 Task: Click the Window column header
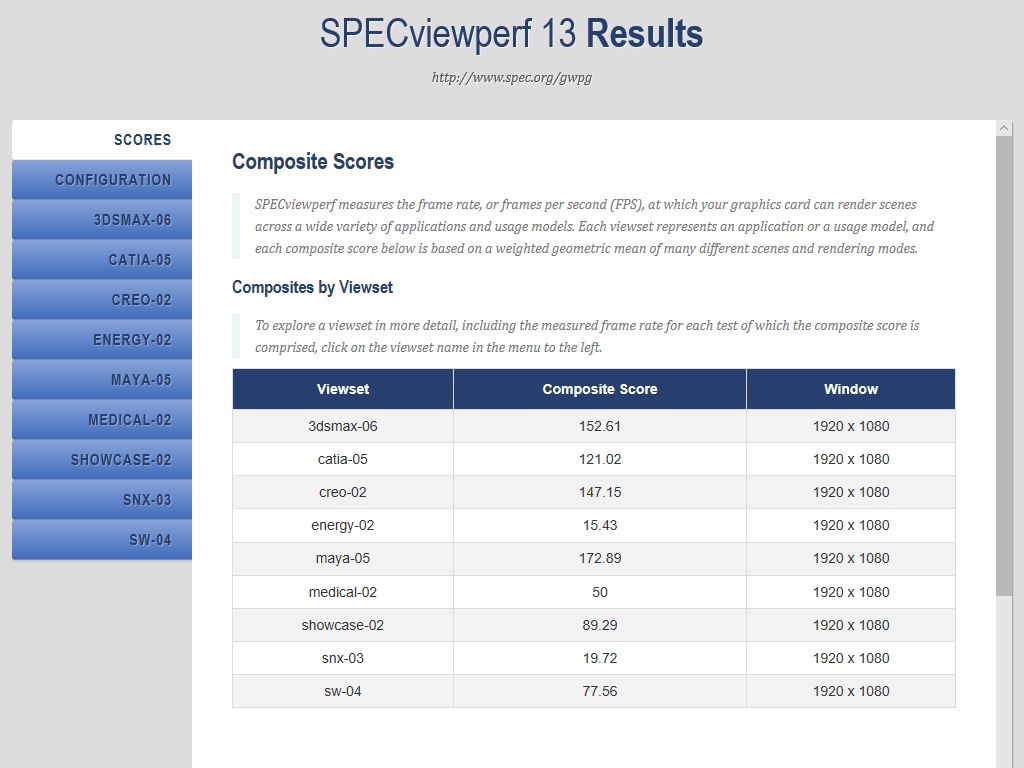pos(851,389)
